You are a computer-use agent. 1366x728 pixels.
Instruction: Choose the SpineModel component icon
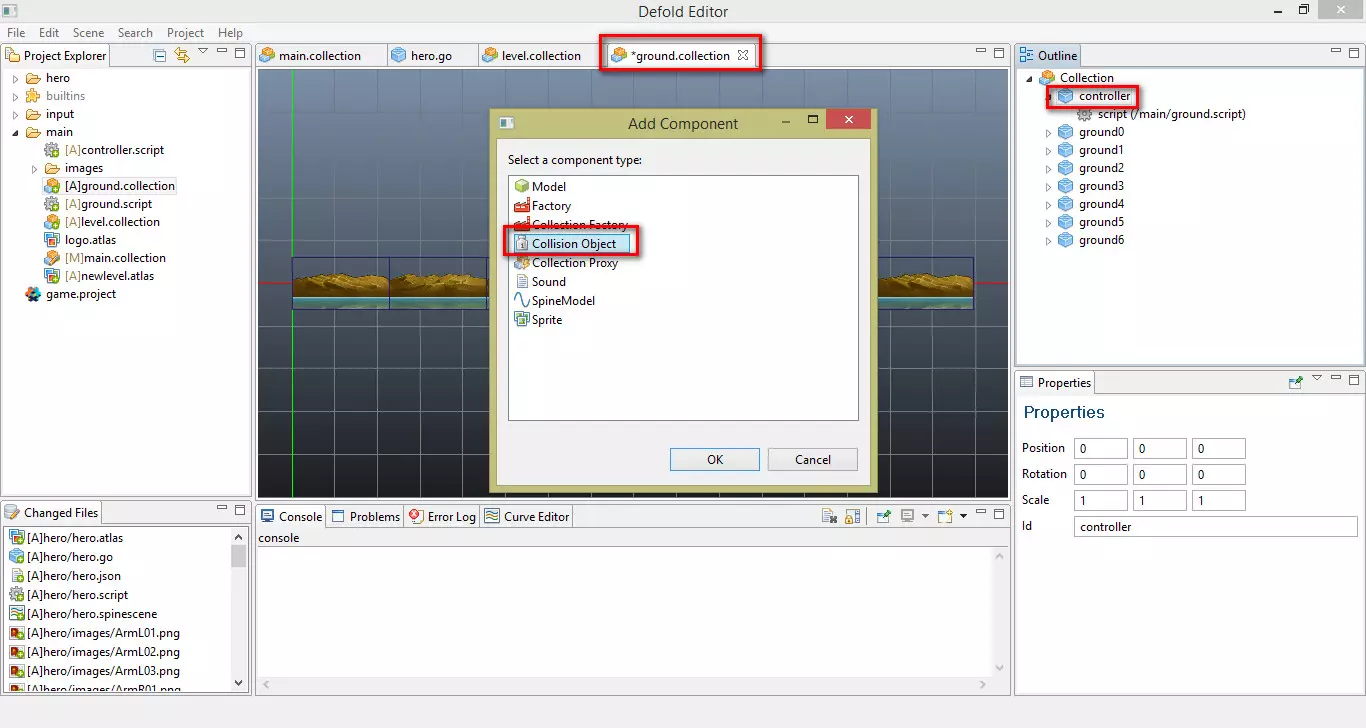point(521,301)
